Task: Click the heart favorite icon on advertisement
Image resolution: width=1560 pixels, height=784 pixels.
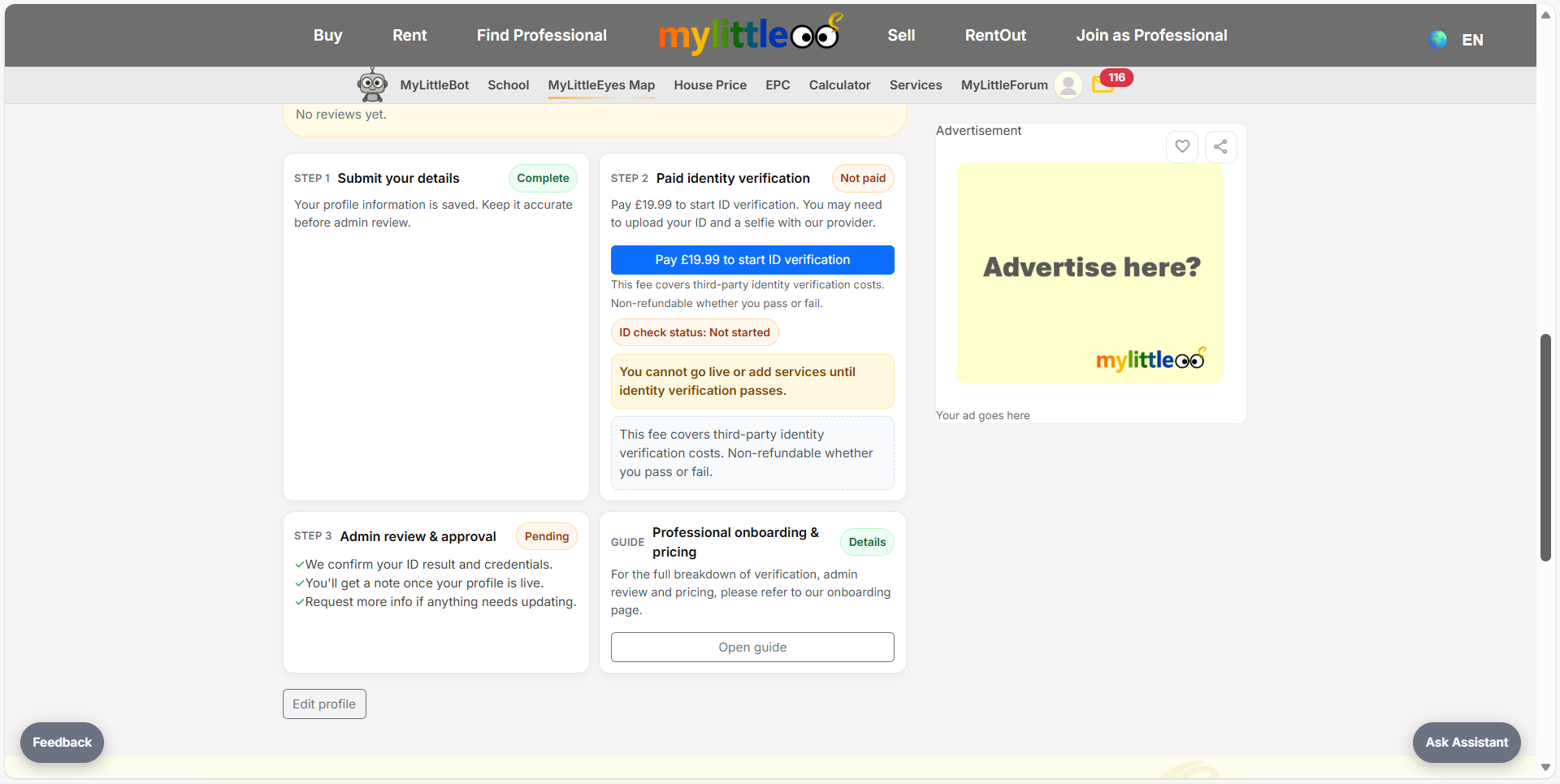Action: pyautogui.click(x=1182, y=147)
